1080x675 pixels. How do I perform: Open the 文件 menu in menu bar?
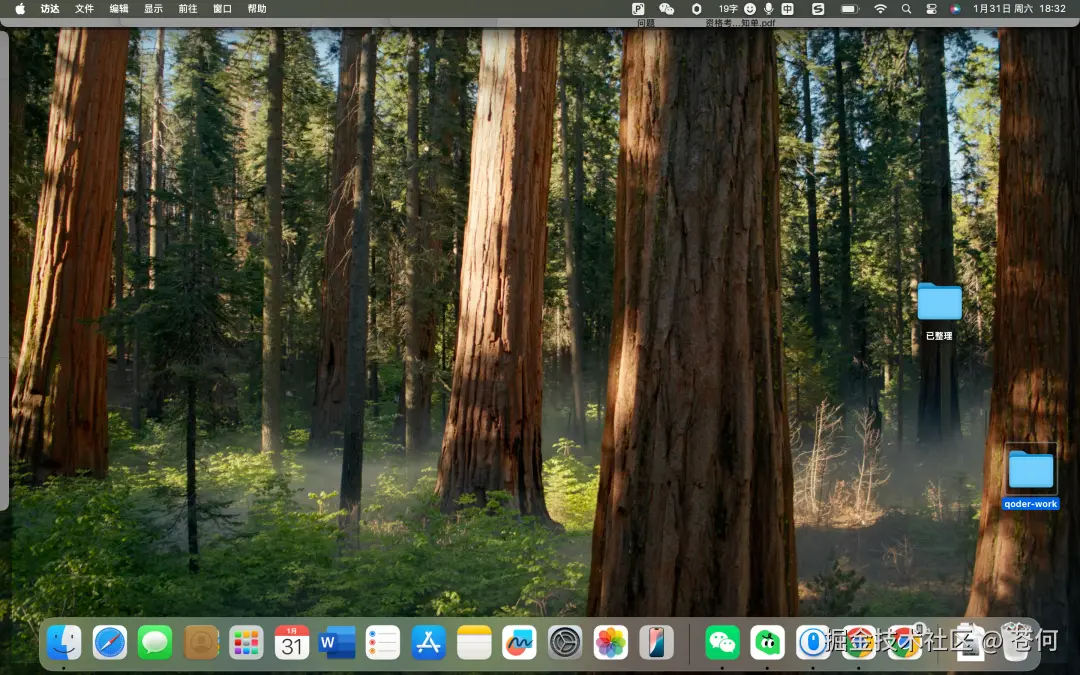[84, 8]
